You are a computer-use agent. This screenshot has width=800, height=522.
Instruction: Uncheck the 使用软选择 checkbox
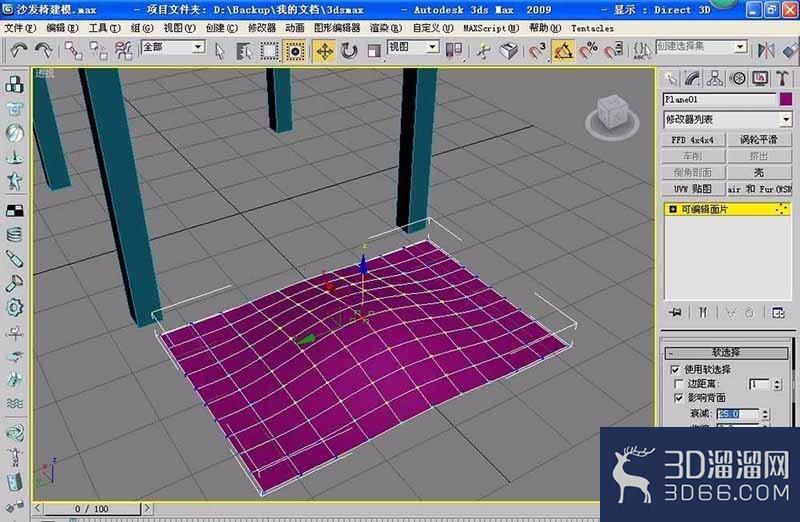point(676,369)
